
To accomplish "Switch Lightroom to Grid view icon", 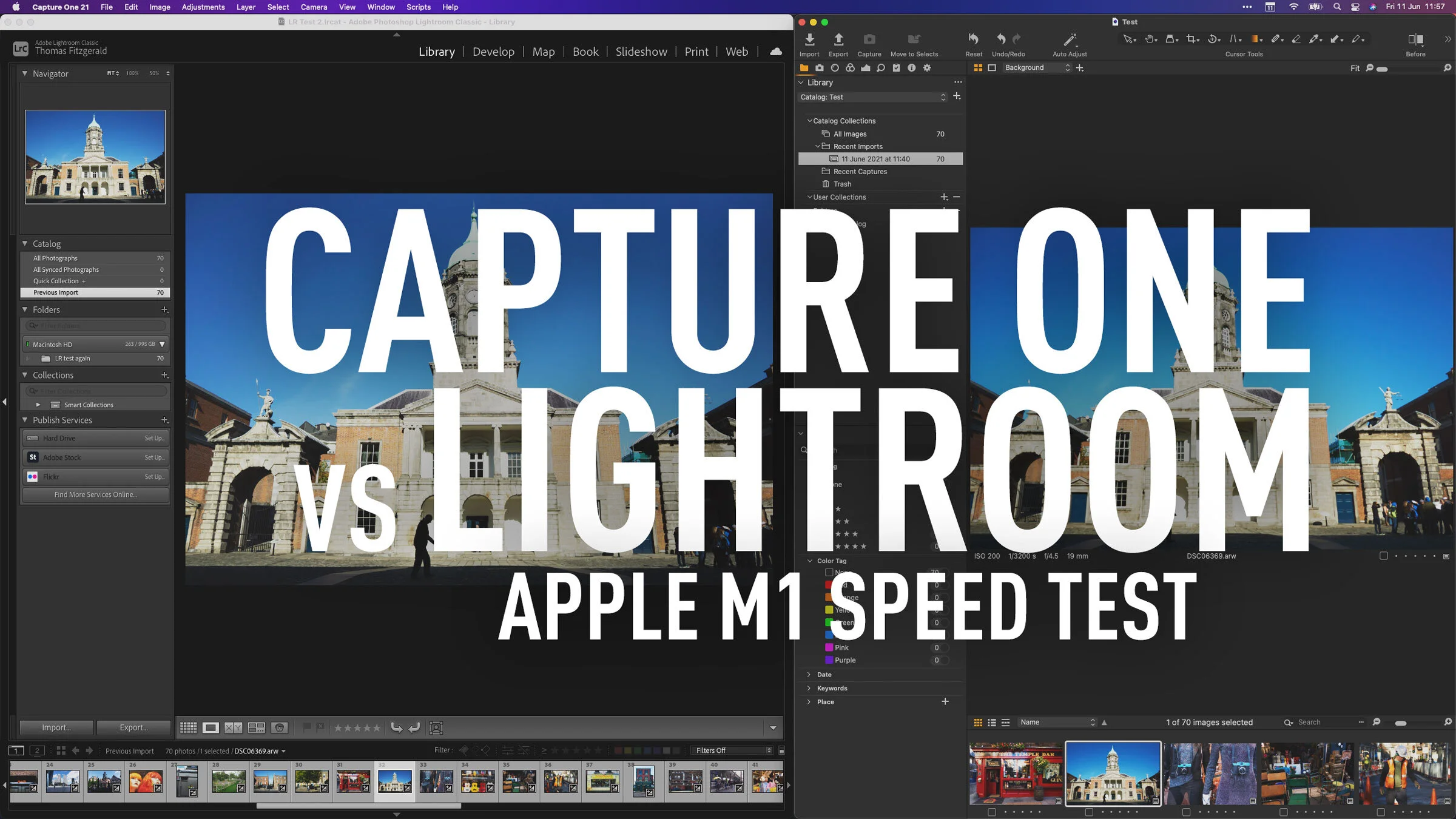I will tap(188, 727).
